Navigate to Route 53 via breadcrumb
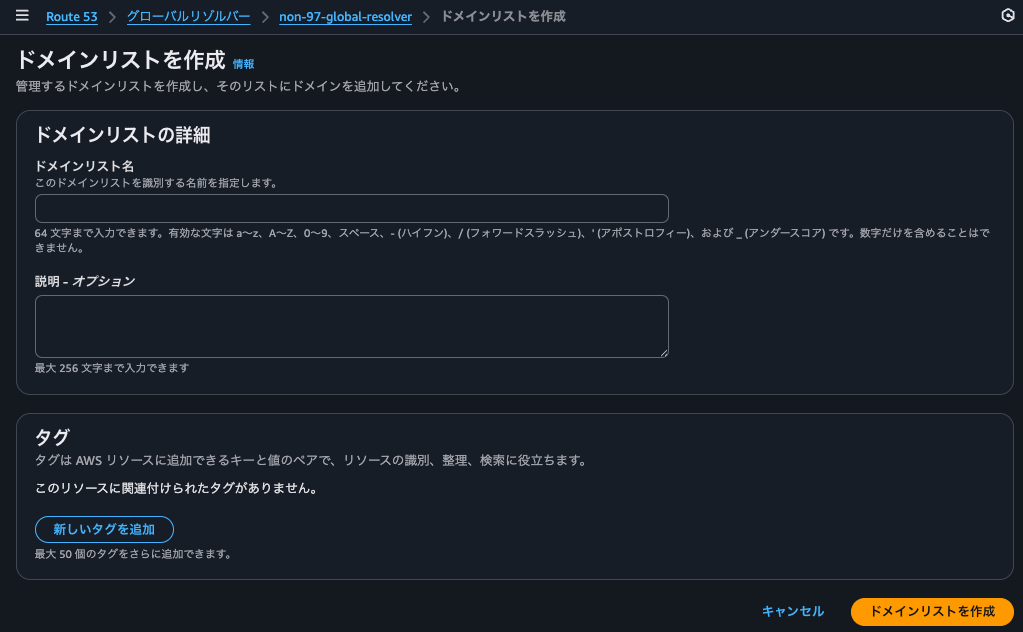 (x=71, y=16)
